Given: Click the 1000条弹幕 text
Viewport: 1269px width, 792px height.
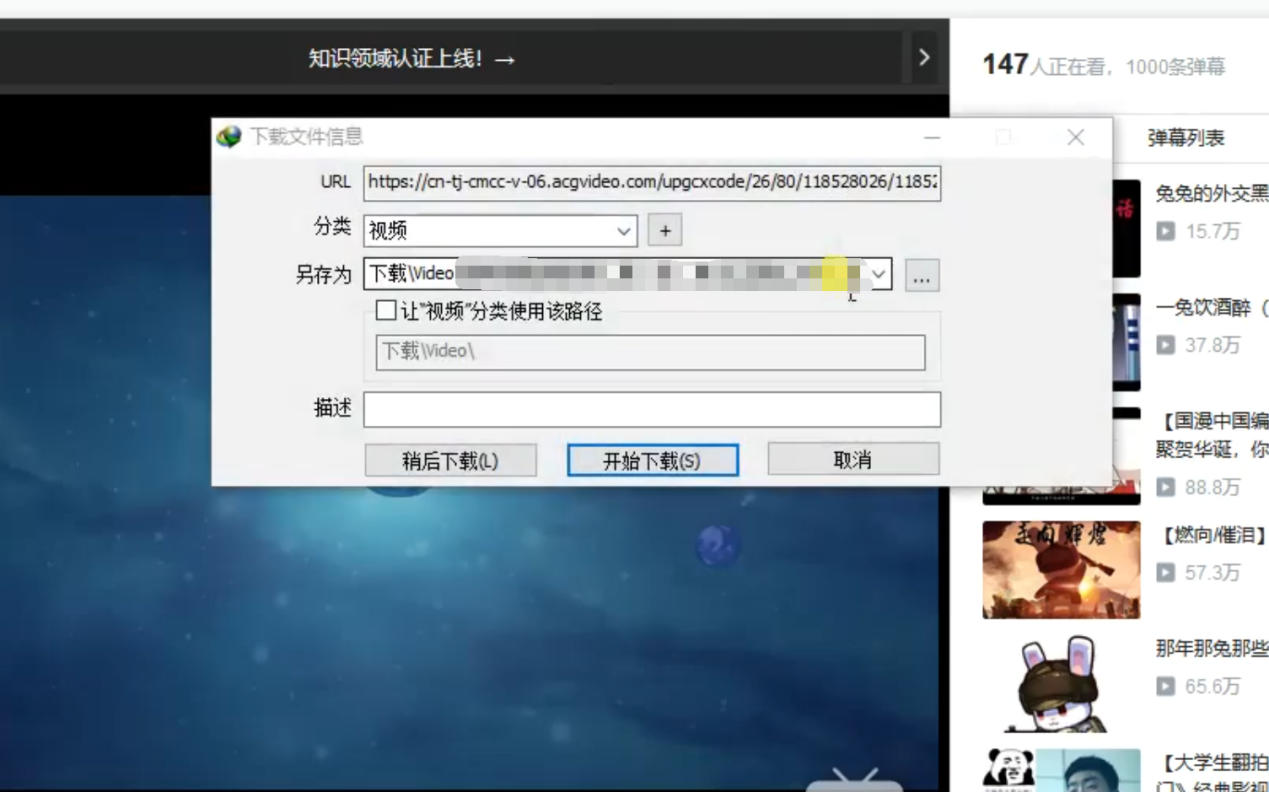Looking at the screenshot, I should click(x=1175, y=67).
